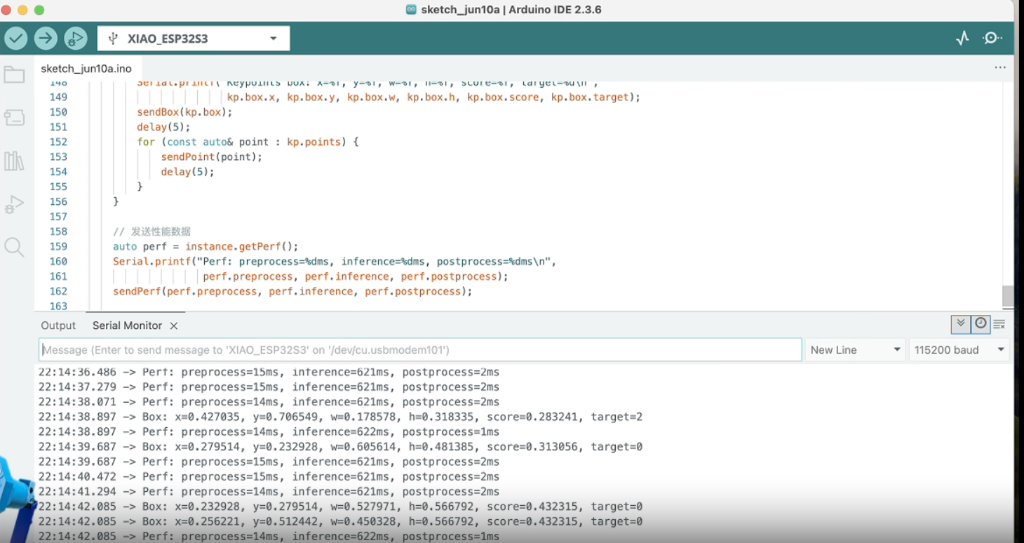Screen dimensions: 1024x543
Task: Start debugging with the debug play button
Action: [76, 39]
